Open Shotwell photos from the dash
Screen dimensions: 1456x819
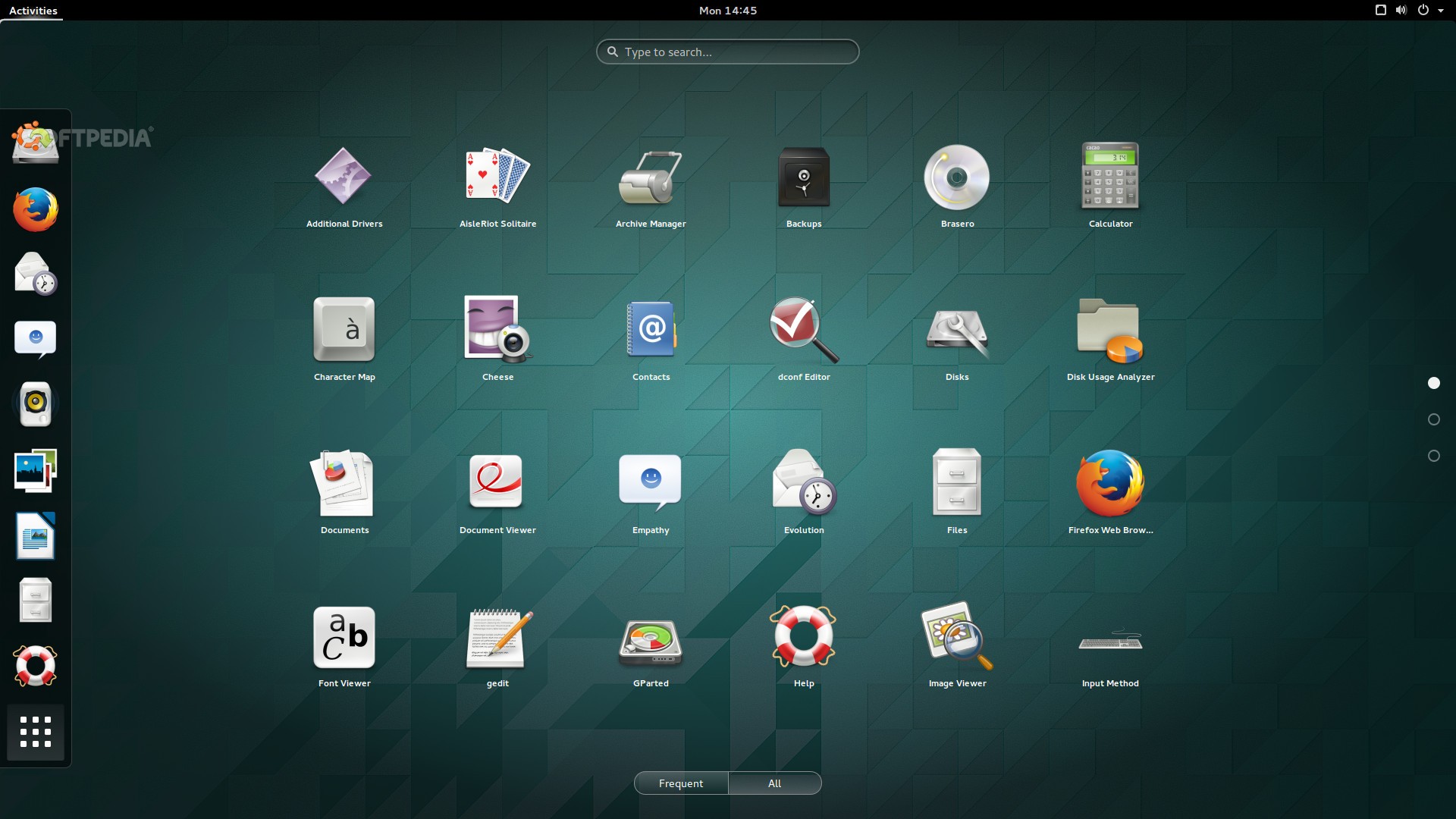36,470
